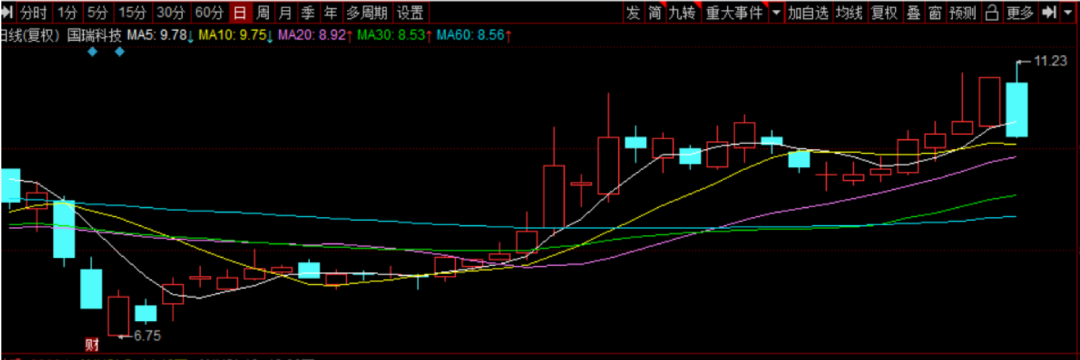Expand the dropdown arrow beside 重大事件
Screen dimensions: 1080x360
[776, 12]
